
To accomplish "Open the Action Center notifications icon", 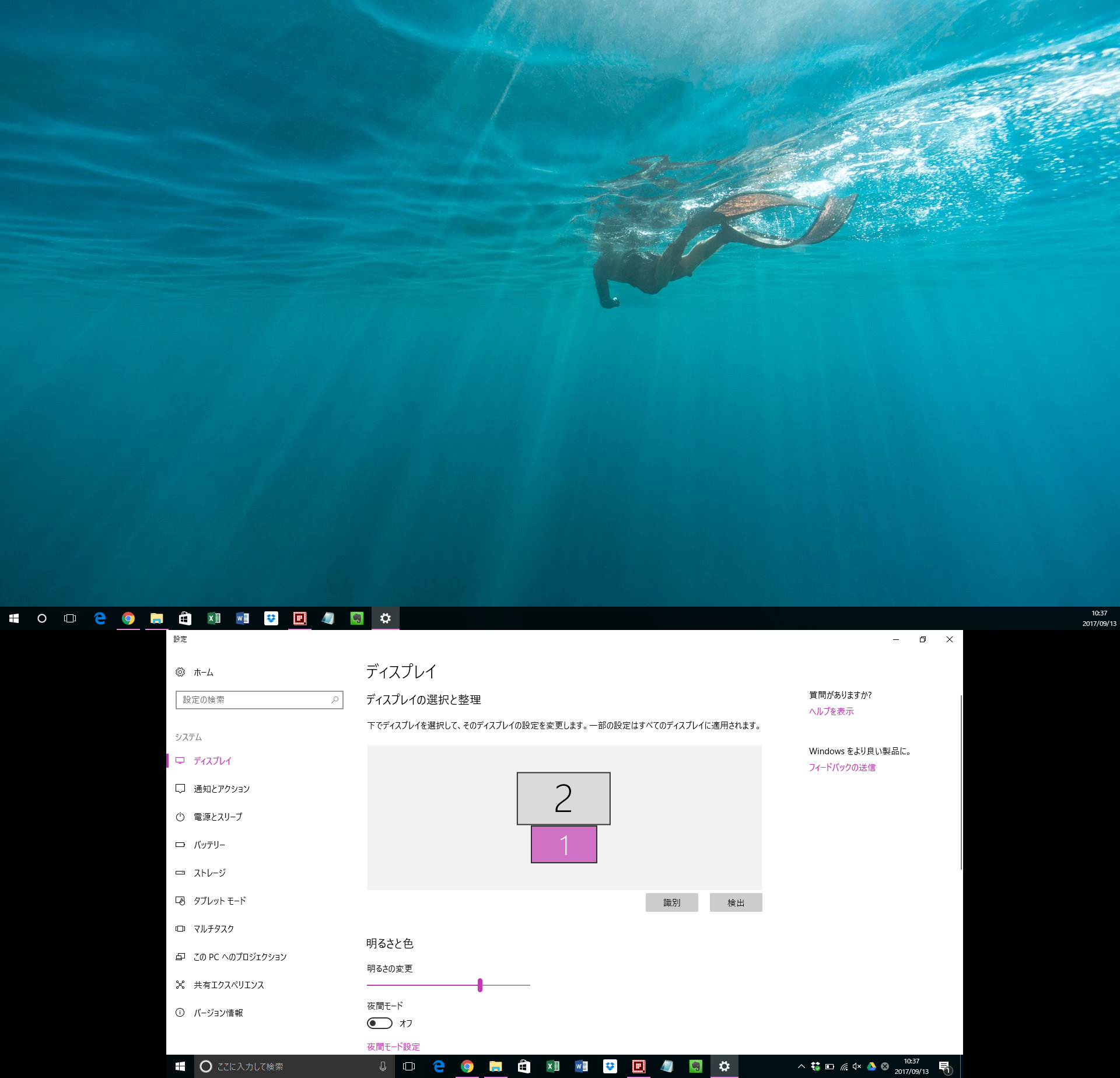I will [x=946, y=1067].
